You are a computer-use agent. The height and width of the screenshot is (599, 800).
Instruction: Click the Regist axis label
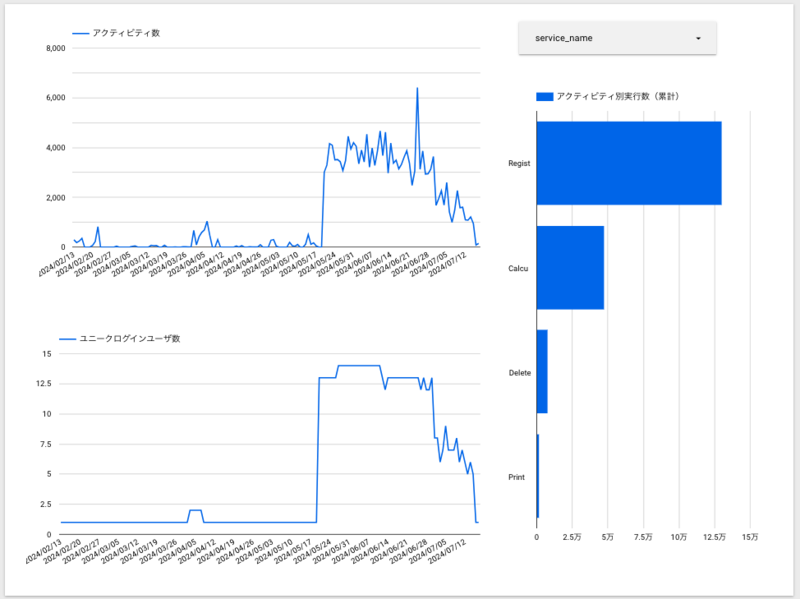pyautogui.click(x=519, y=163)
